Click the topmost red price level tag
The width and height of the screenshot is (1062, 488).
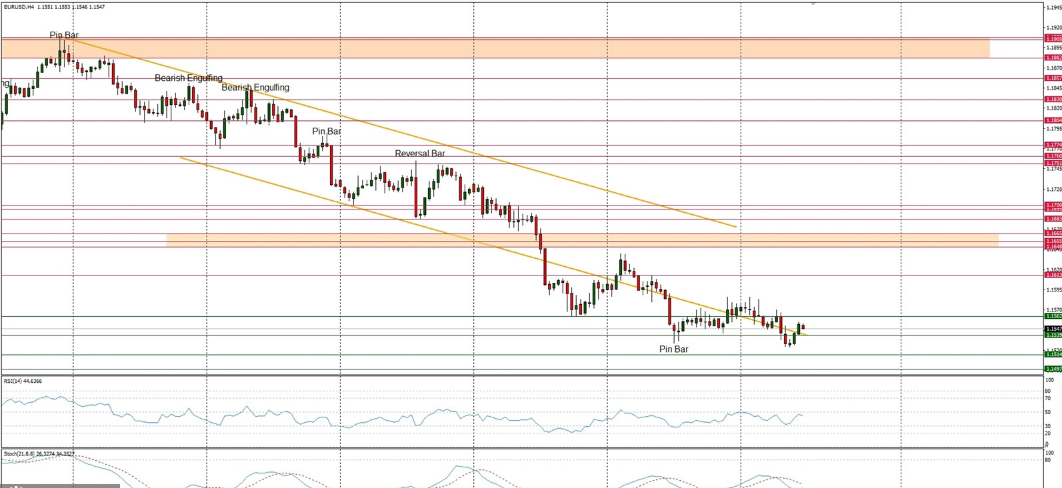point(1052,39)
